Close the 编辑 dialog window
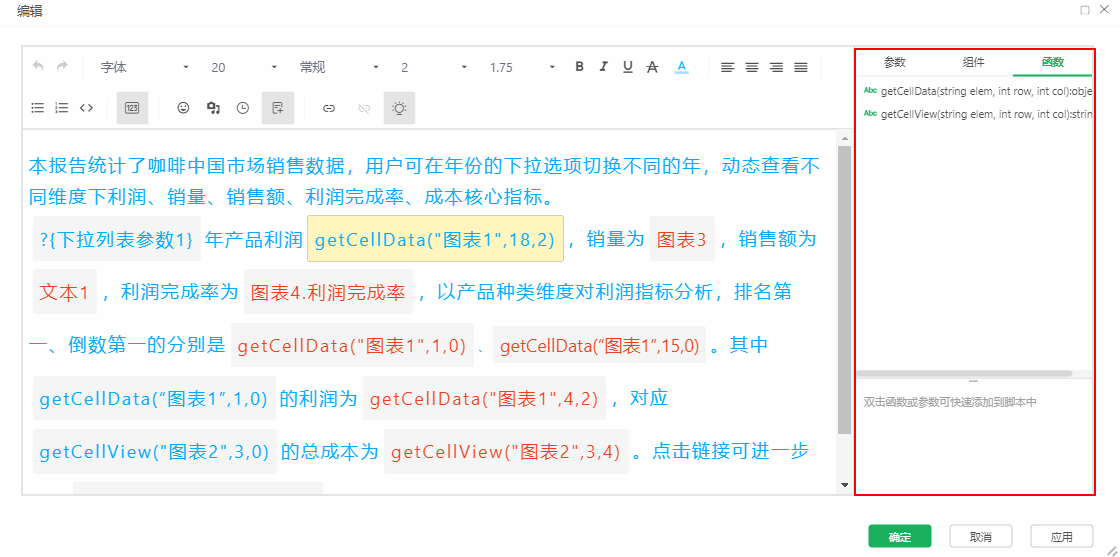Image resolution: width=1120 pixels, height=557 pixels. point(1106,10)
